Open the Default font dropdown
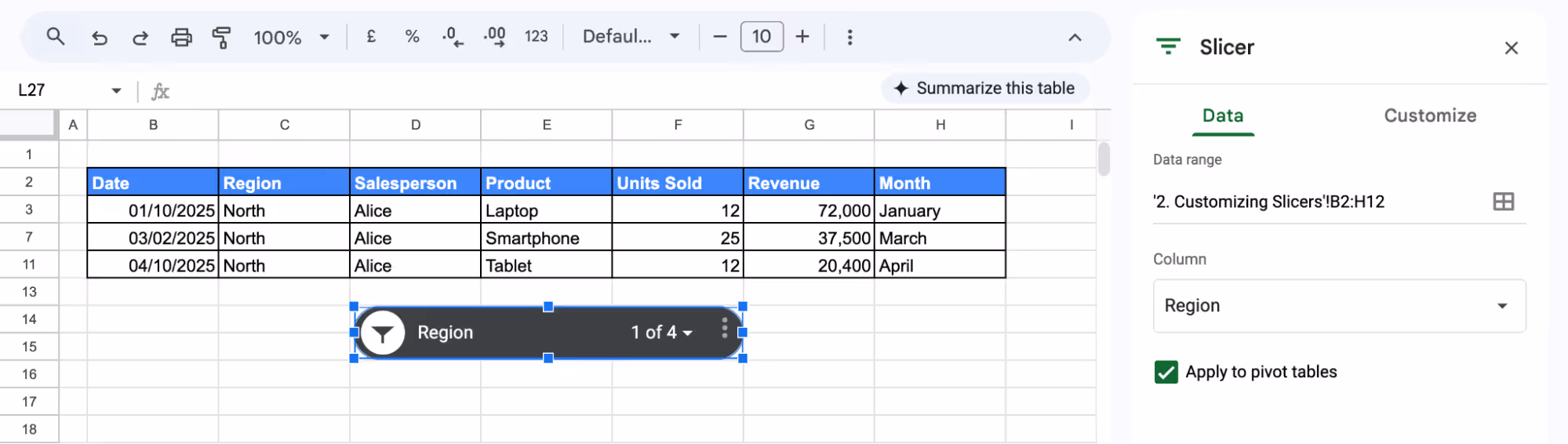Image resolution: width=1568 pixels, height=444 pixels. pos(631,37)
